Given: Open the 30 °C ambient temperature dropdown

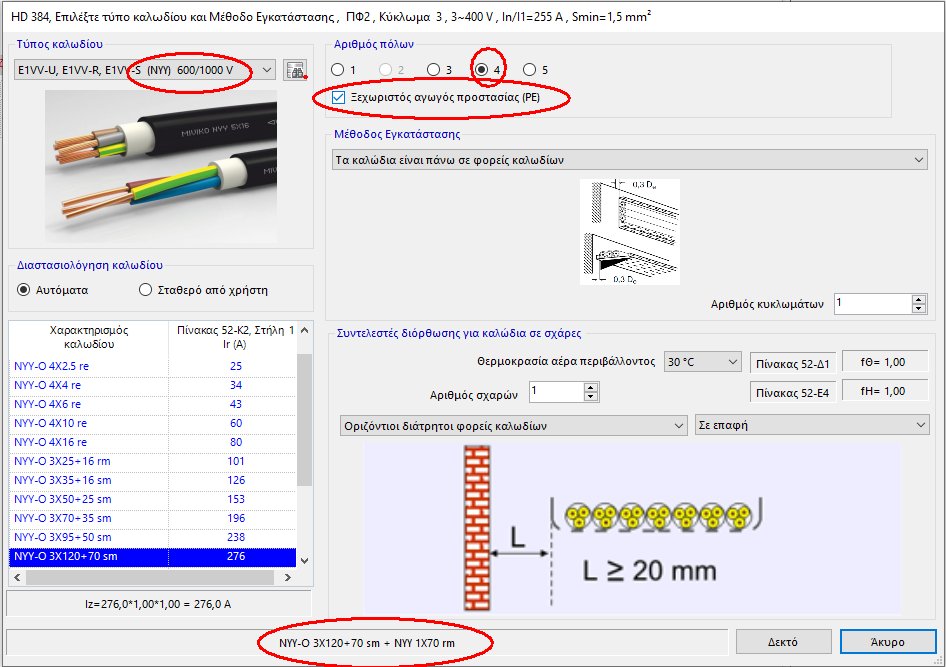Looking at the screenshot, I should click(x=731, y=362).
